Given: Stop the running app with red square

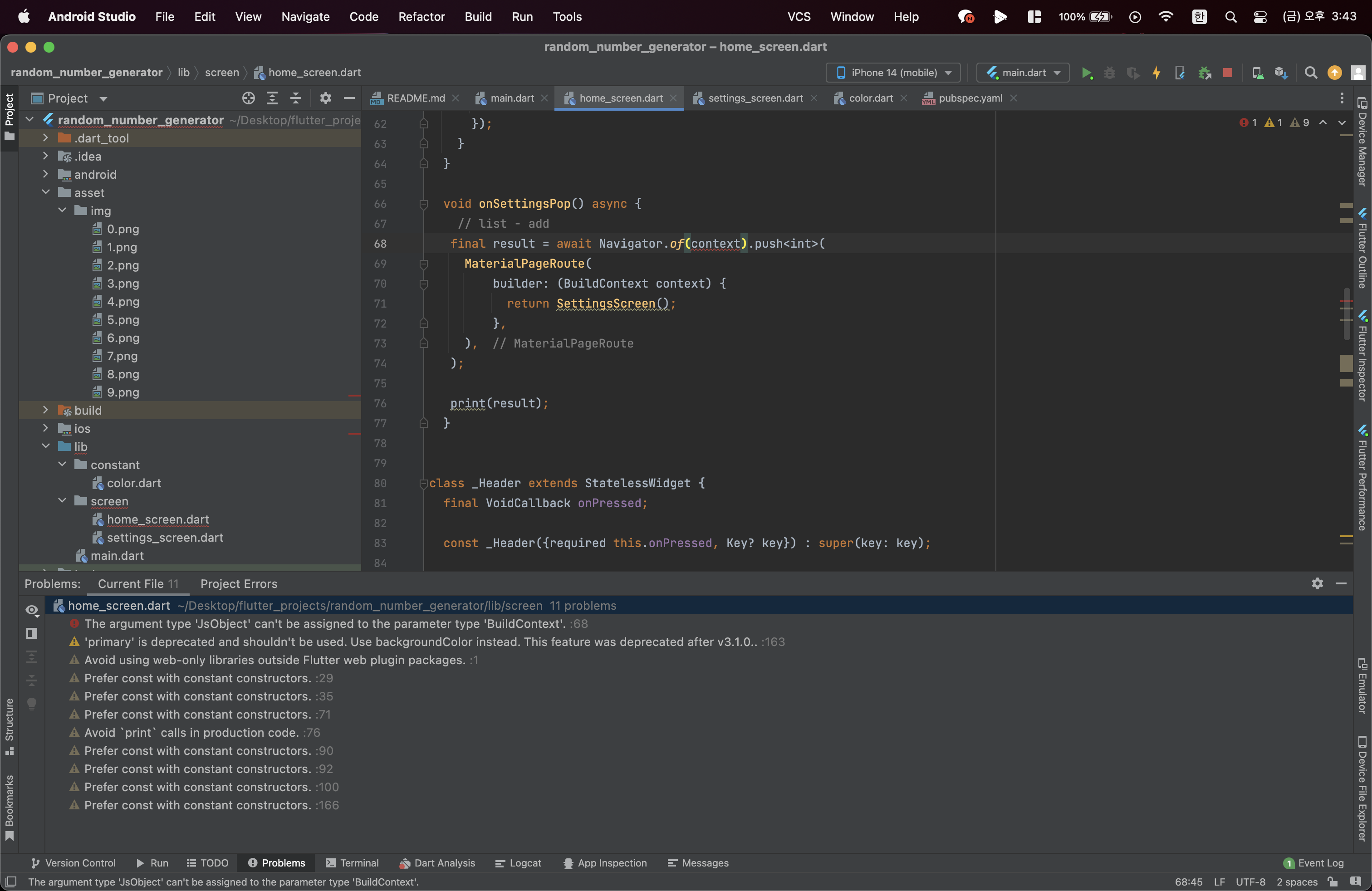Looking at the screenshot, I should pyautogui.click(x=1227, y=73).
